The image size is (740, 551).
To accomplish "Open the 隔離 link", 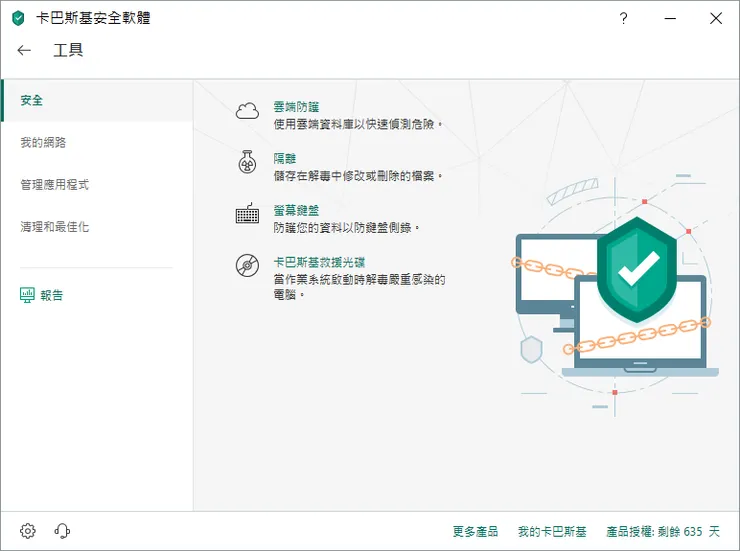I will (285, 159).
